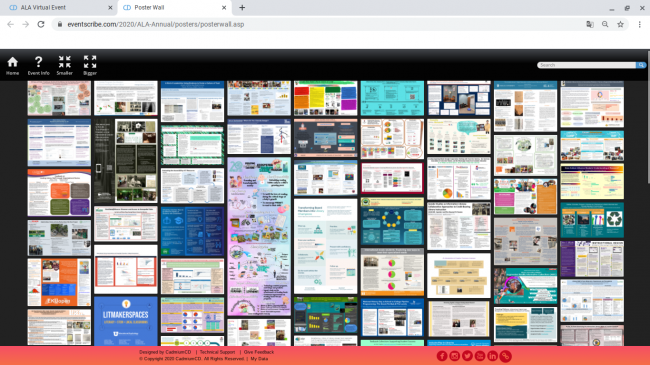Make posters Bigger with expand icon
The image size is (650, 365).
(90, 66)
